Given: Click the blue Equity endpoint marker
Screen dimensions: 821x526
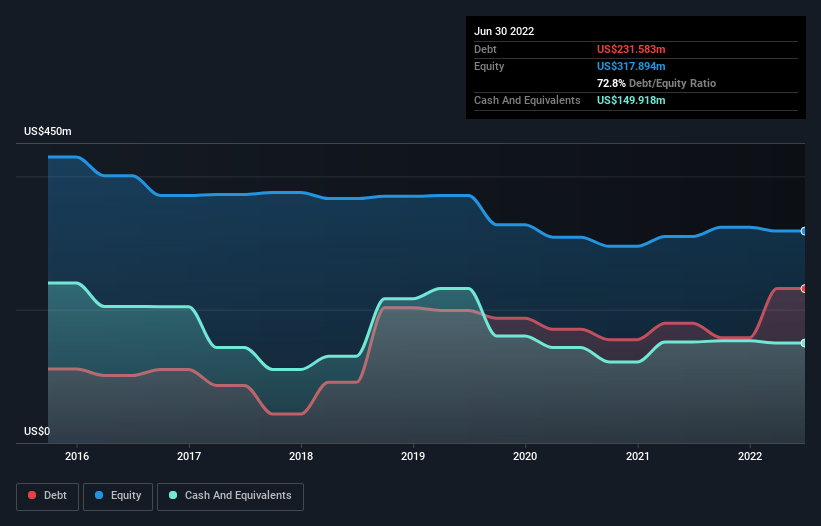Looking at the screenshot, I should tap(804, 231).
